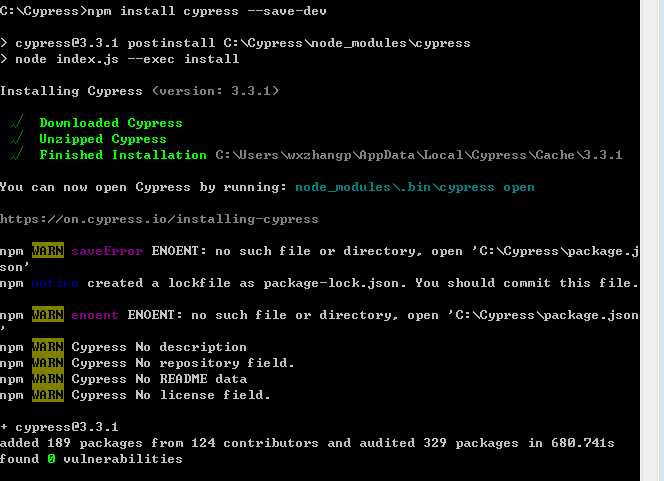The image size is (664, 481).
Task: Click the 'enoent' warning label
Action: click(95, 315)
